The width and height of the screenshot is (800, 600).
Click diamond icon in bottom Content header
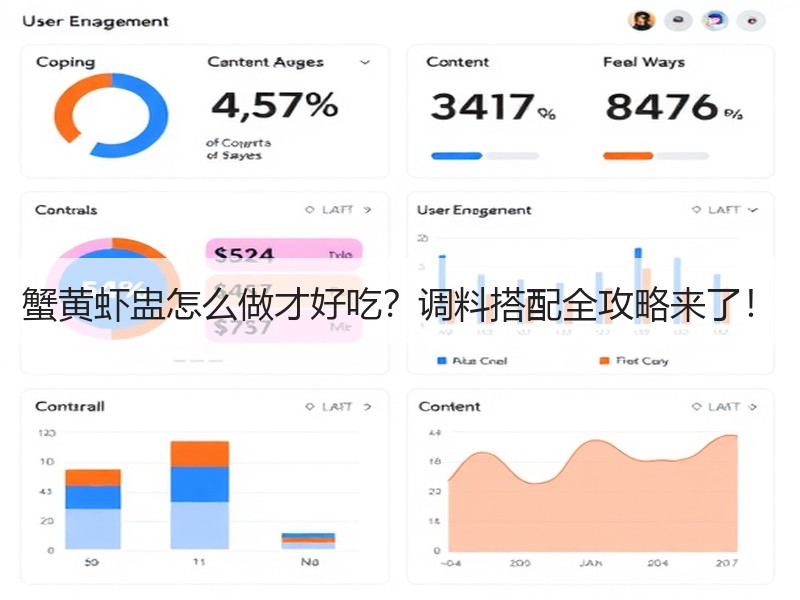pos(696,407)
